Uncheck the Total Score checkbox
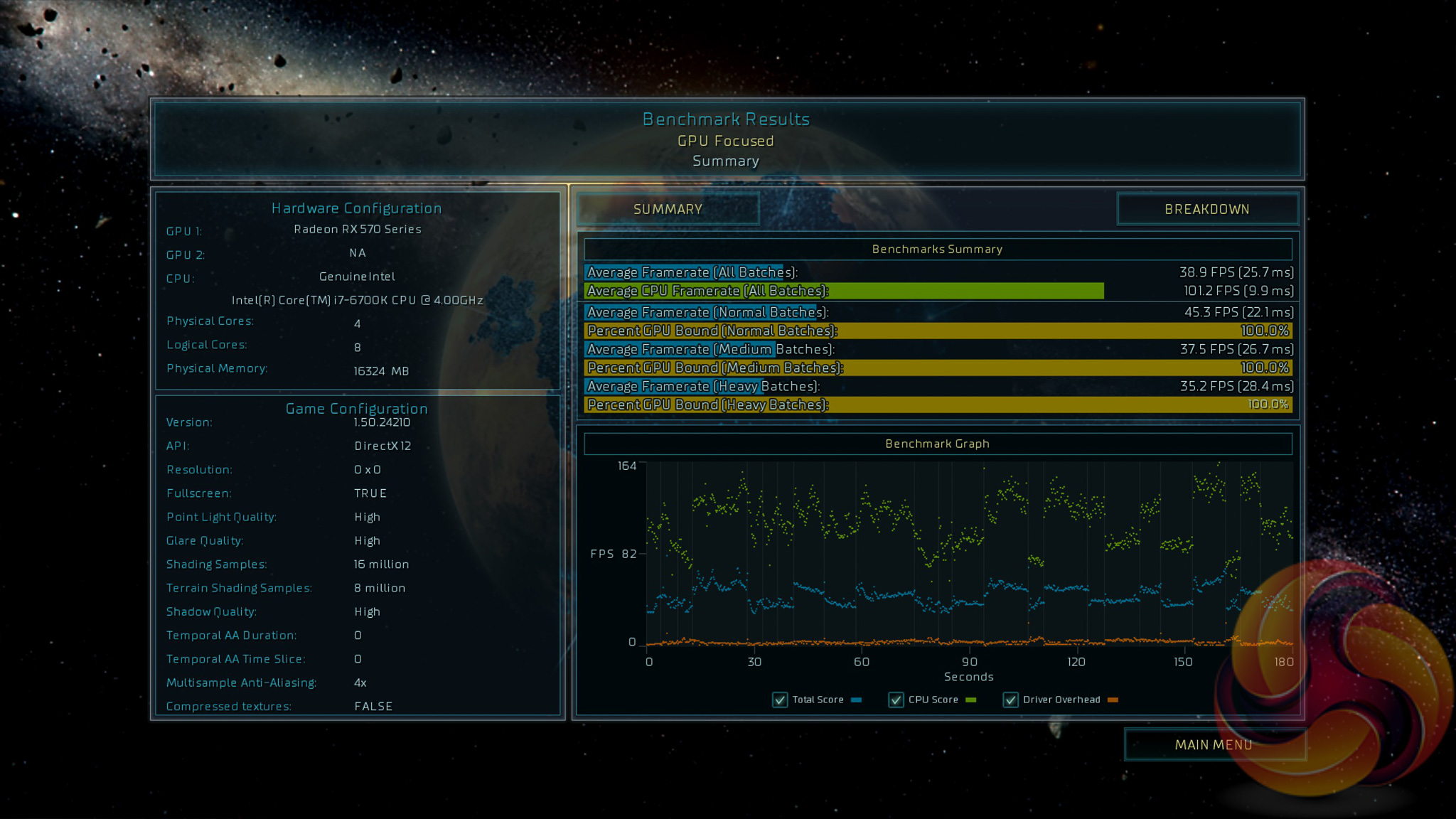 pos(780,700)
